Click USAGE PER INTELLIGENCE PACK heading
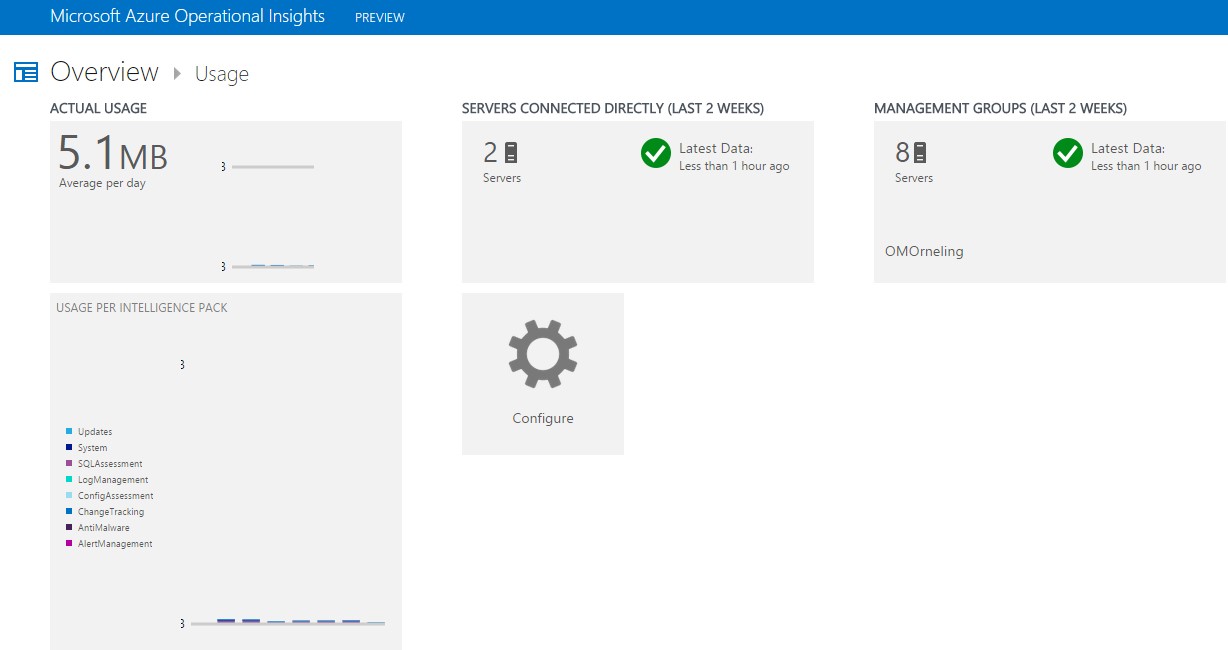This screenshot has height=650, width=1228. tap(142, 308)
